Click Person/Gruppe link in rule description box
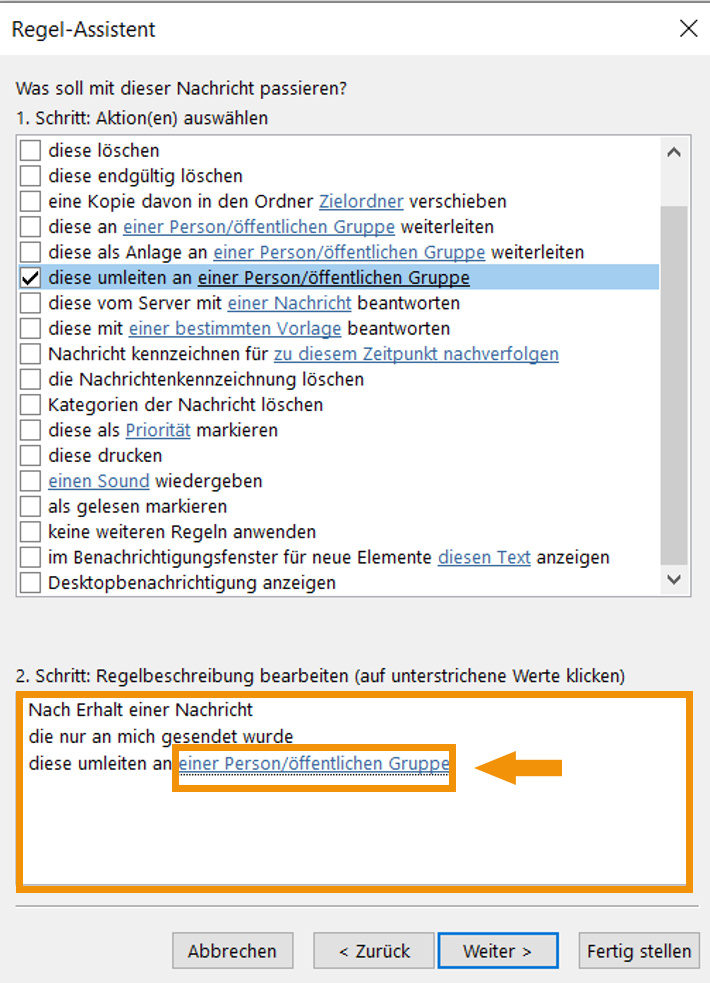This screenshot has height=983, width=710. click(x=314, y=764)
